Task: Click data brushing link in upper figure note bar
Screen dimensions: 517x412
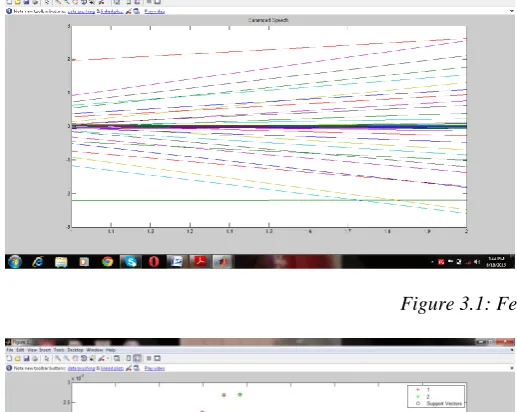Action: (x=81, y=11)
